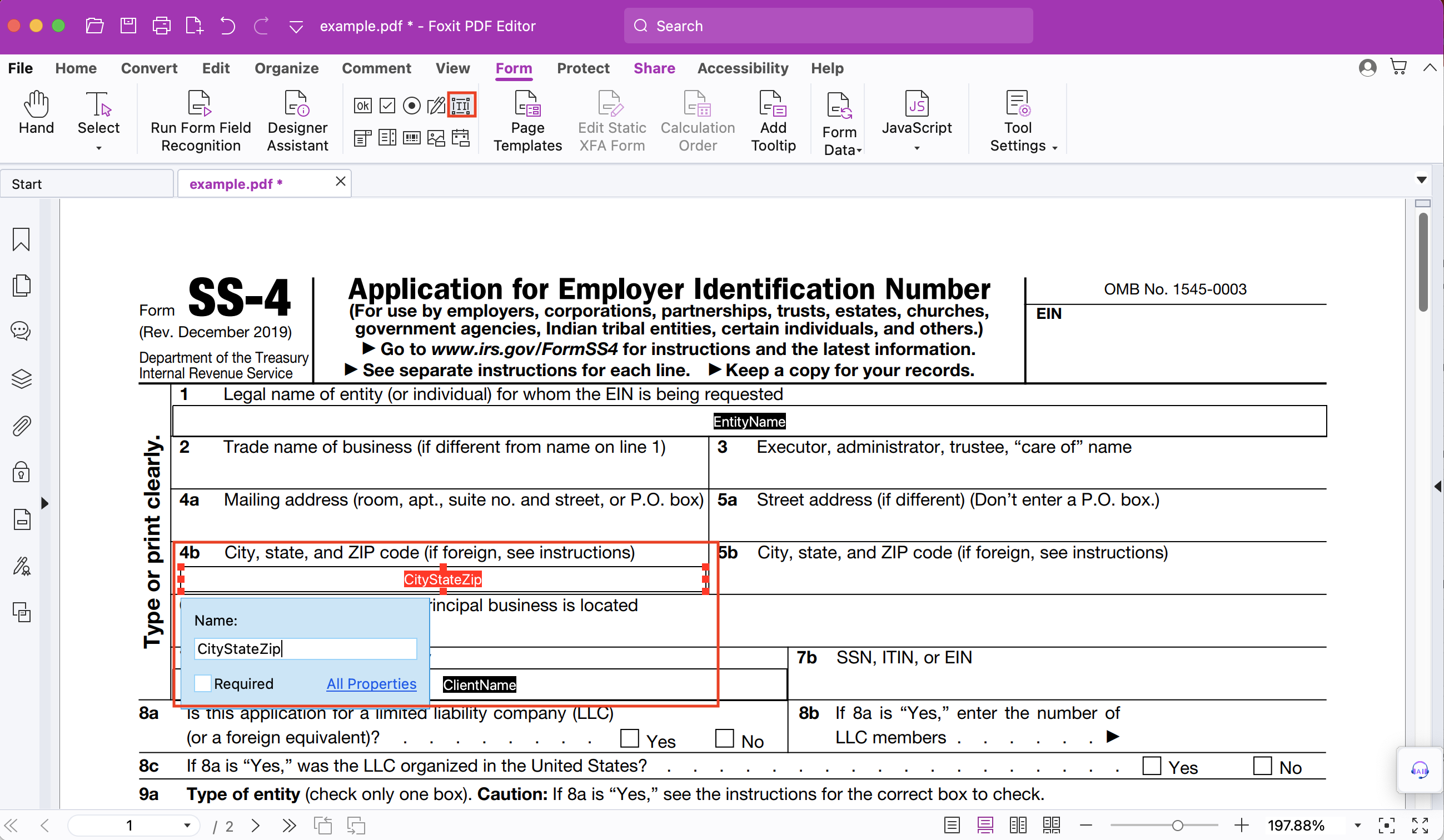The height and width of the screenshot is (840, 1444).
Task: Enable the Required checkbox
Action: [202, 684]
